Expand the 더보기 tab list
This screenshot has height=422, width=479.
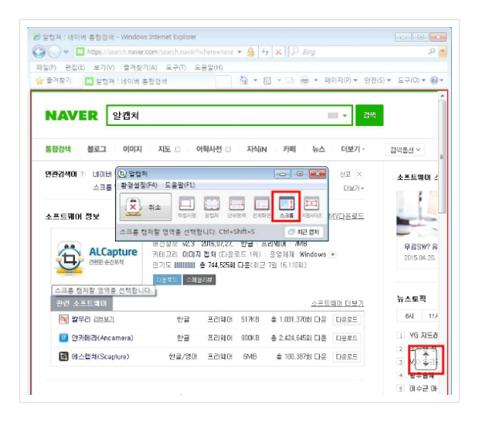tap(352, 149)
